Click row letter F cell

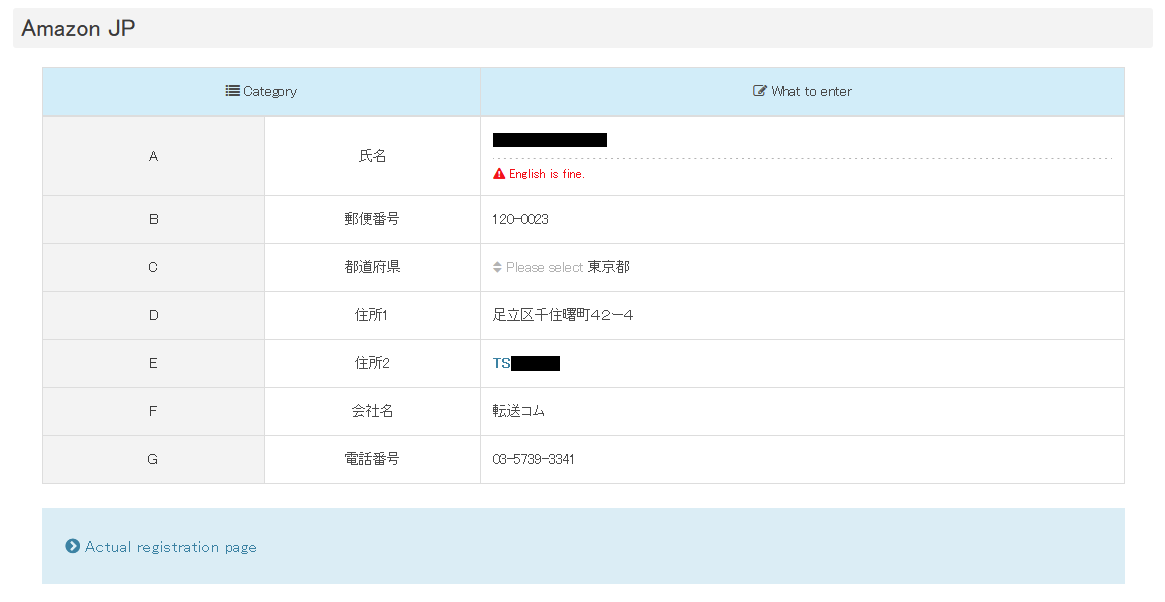point(153,411)
